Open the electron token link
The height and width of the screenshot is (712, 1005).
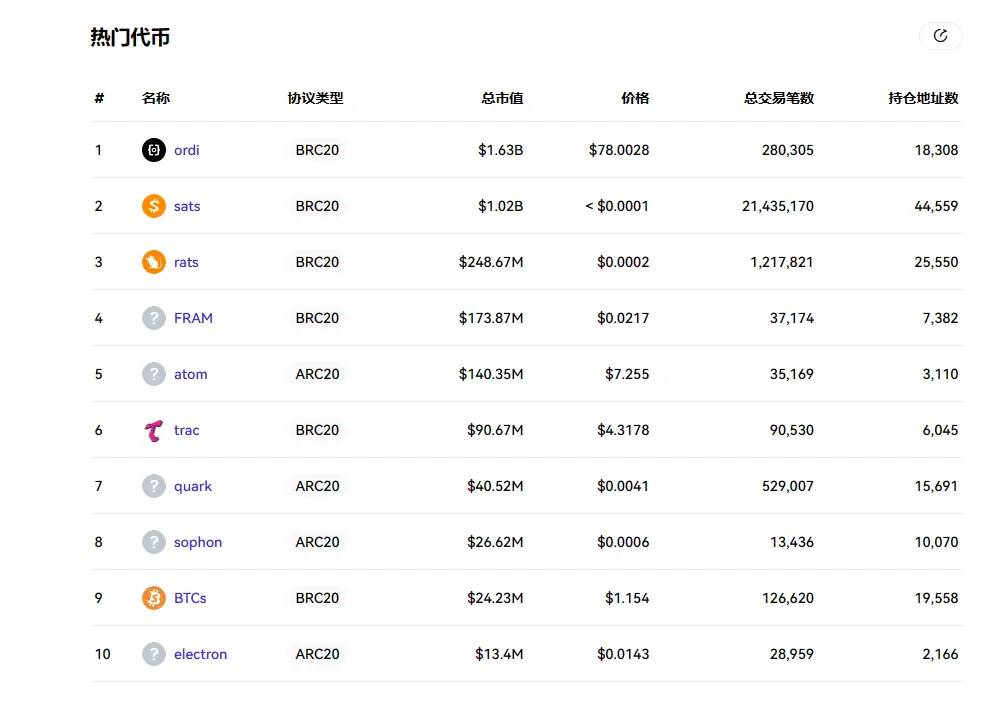(x=201, y=654)
